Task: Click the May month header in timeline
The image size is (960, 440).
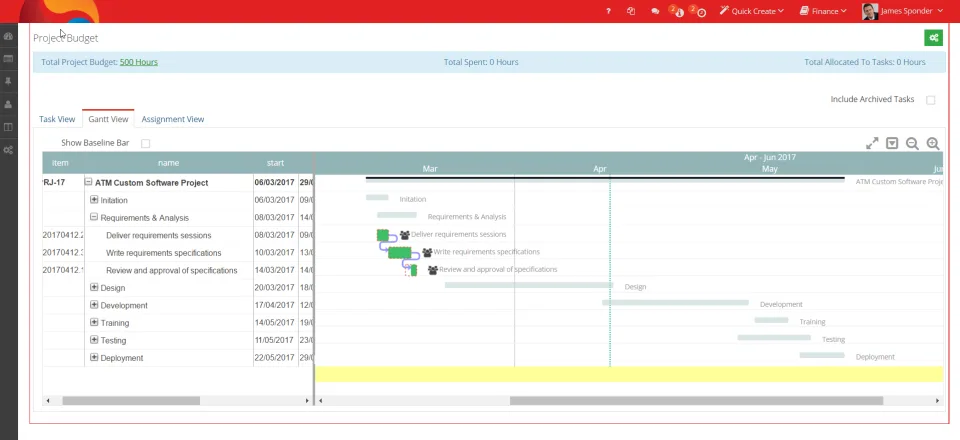Action: tap(770, 169)
